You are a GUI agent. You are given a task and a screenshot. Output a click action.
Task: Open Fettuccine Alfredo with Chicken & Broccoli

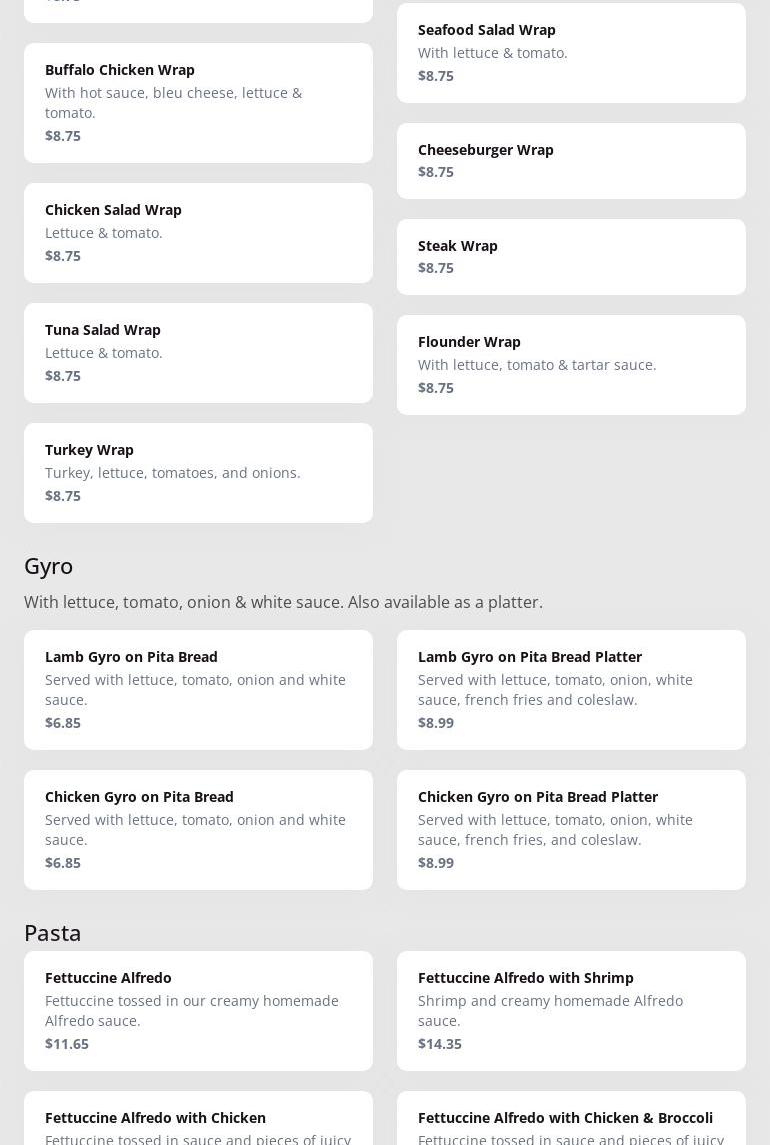coord(571,1120)
